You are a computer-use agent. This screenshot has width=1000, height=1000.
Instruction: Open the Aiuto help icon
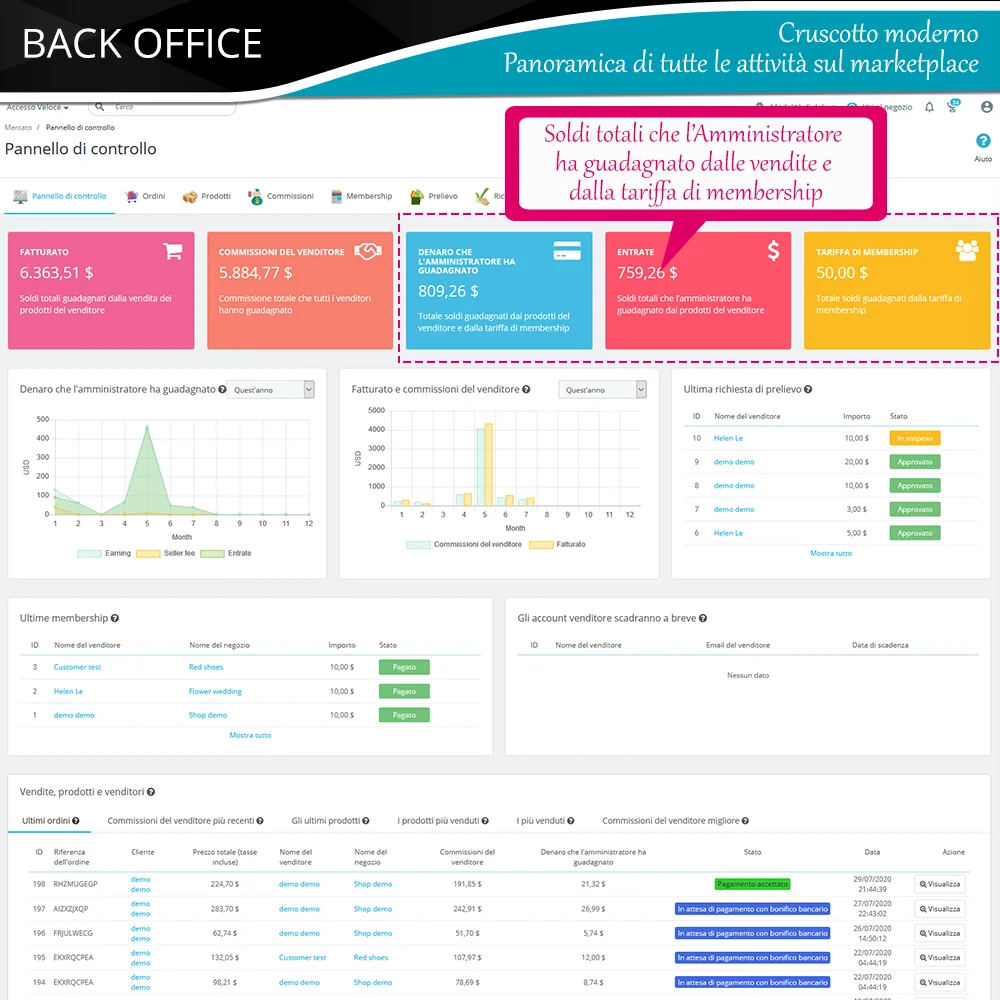(982, 142)
